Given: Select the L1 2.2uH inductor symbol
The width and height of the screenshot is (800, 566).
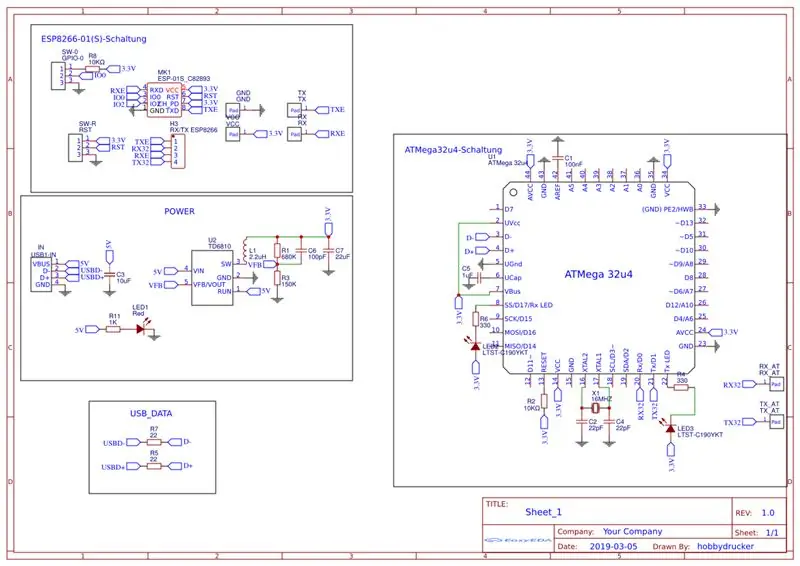Looking at the screenshot, I should 246,251.
